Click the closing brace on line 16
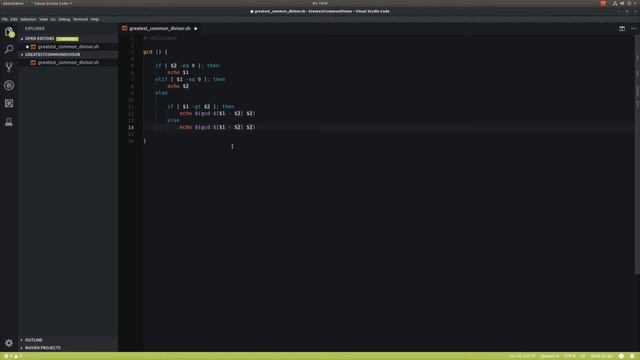Image resolution: width=640 pixels, height=360 pixels. click(144, 141)
